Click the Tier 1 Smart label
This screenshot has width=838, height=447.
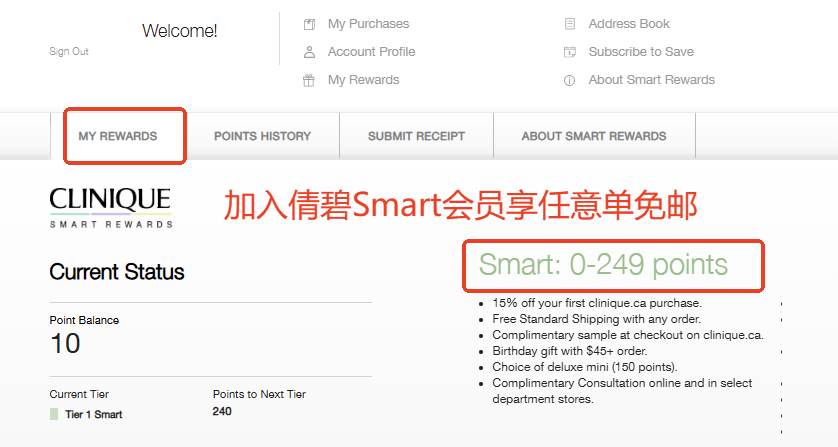coord(94,414)
